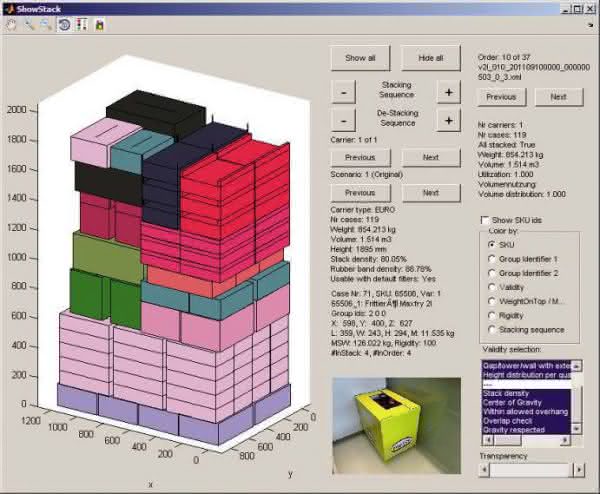Viewport: 600px width, 494px height.
Task: Select the Rigidity color-by radio button
Action: (492, 316)
